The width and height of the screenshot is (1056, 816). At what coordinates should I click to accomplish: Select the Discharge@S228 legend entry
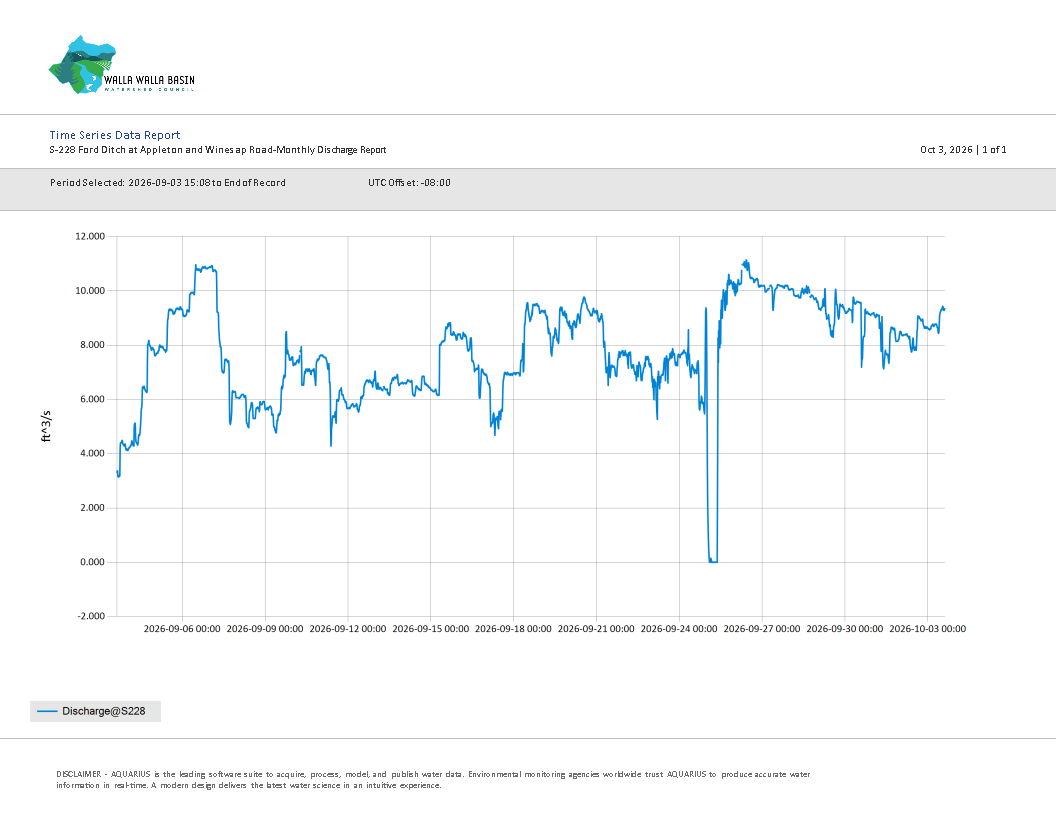[95, 711]
